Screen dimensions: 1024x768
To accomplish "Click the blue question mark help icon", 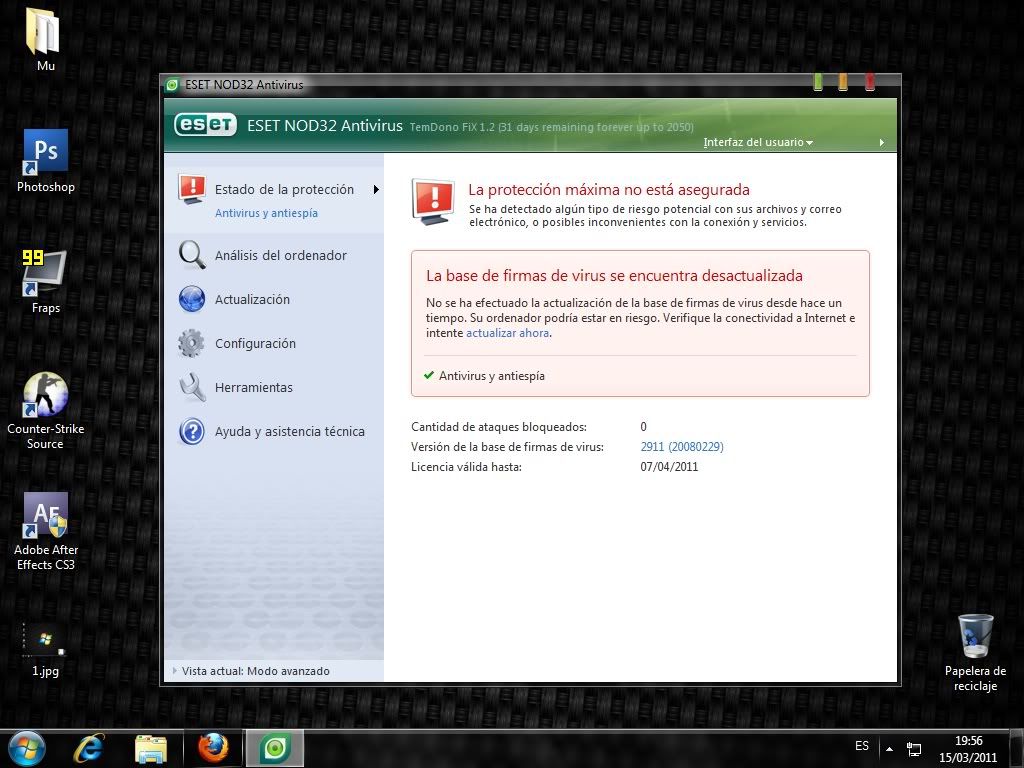I will (x=192, y=431).
